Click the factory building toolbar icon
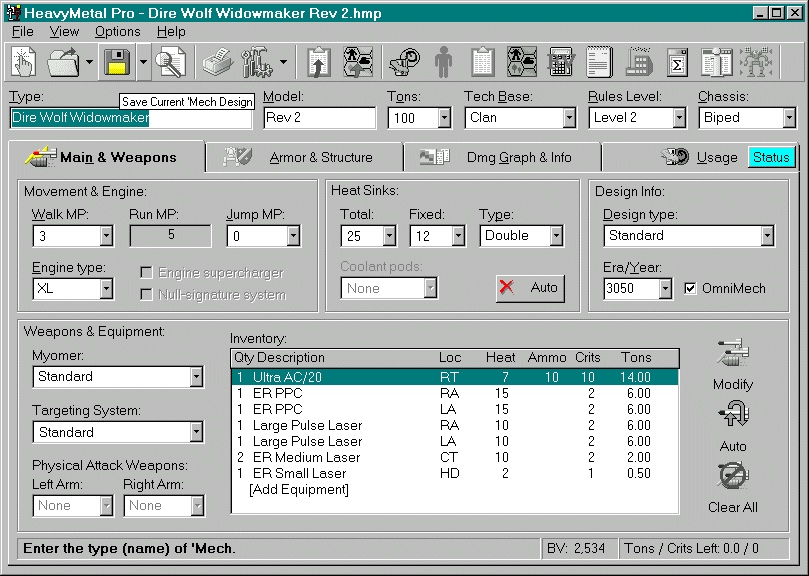This screenshot has height=576, width=809. [x=639, y=62]
